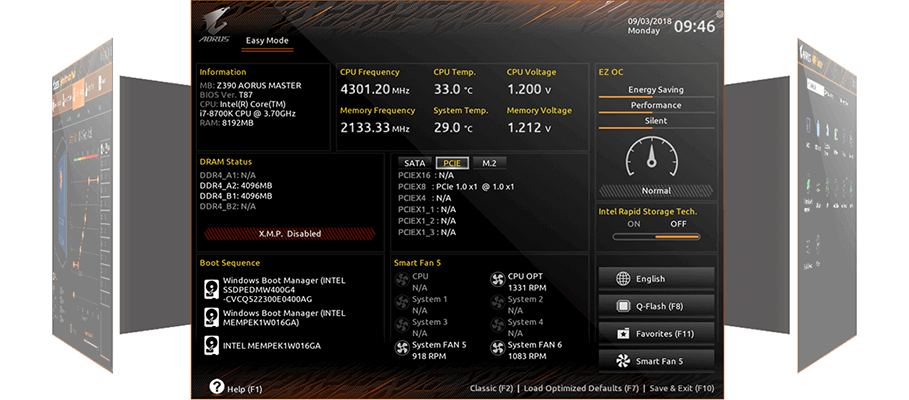Screen dimensions: 909x400
Task: Select Performance EZ OC mode
Action: 656,106
